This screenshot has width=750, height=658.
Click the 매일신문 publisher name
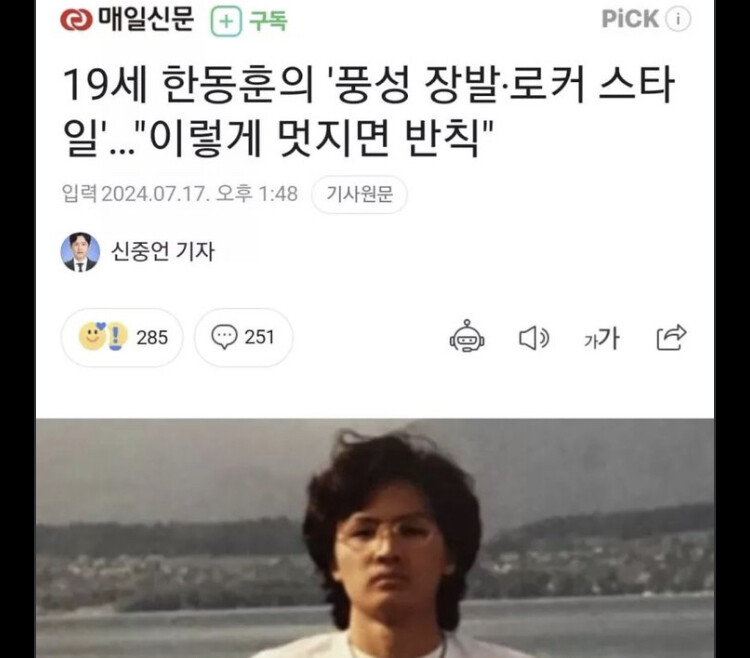(x=146, y=19)
